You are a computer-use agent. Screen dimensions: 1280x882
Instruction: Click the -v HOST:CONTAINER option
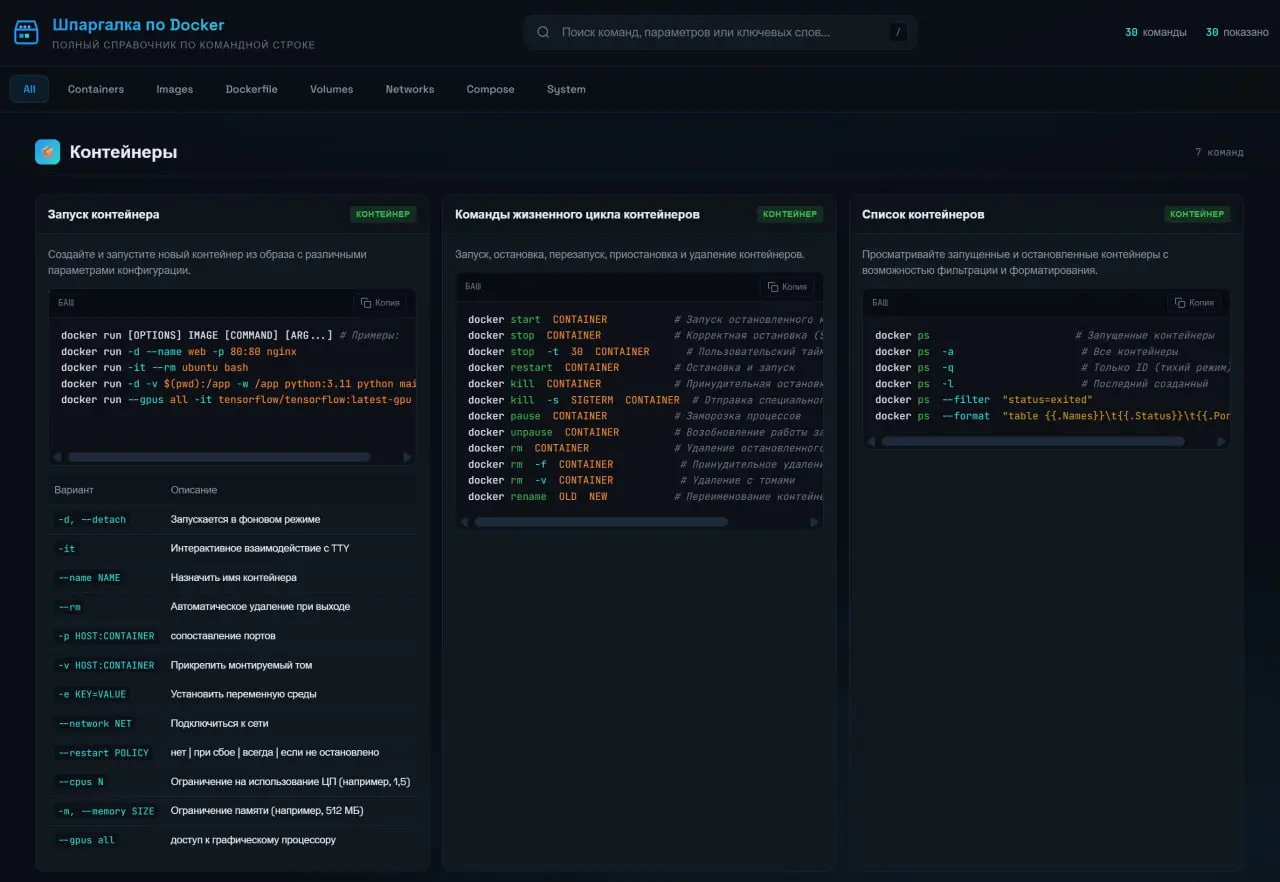[x=106, y=665]
